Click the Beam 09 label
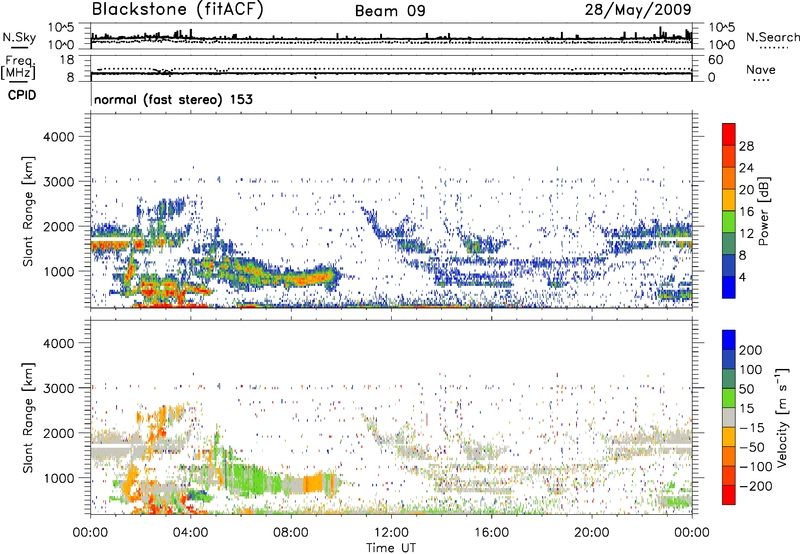The image size is (800, 554). tap(390, 11)
